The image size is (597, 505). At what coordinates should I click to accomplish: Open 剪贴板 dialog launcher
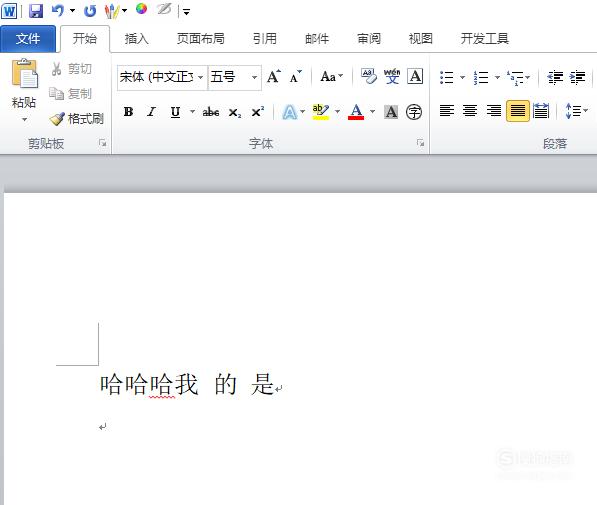tap(102, 143)
